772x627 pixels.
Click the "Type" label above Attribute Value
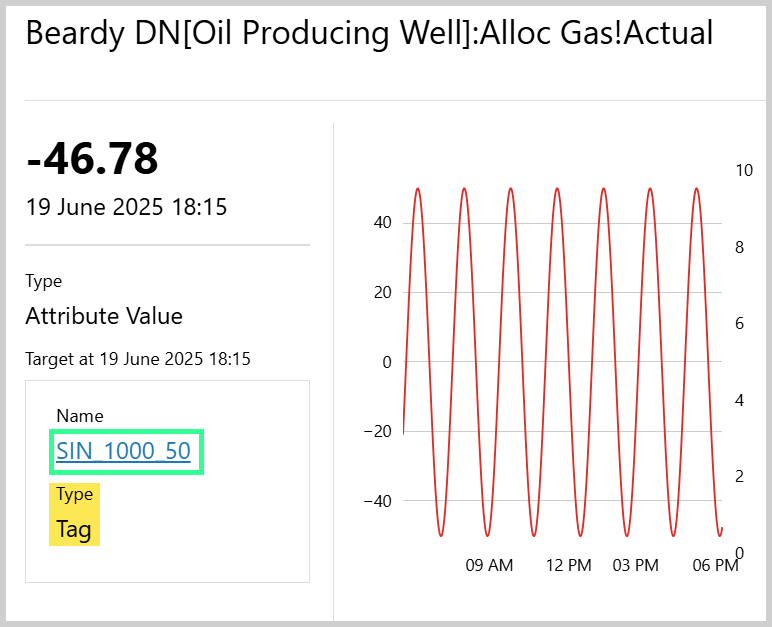(x=43, y=281)
